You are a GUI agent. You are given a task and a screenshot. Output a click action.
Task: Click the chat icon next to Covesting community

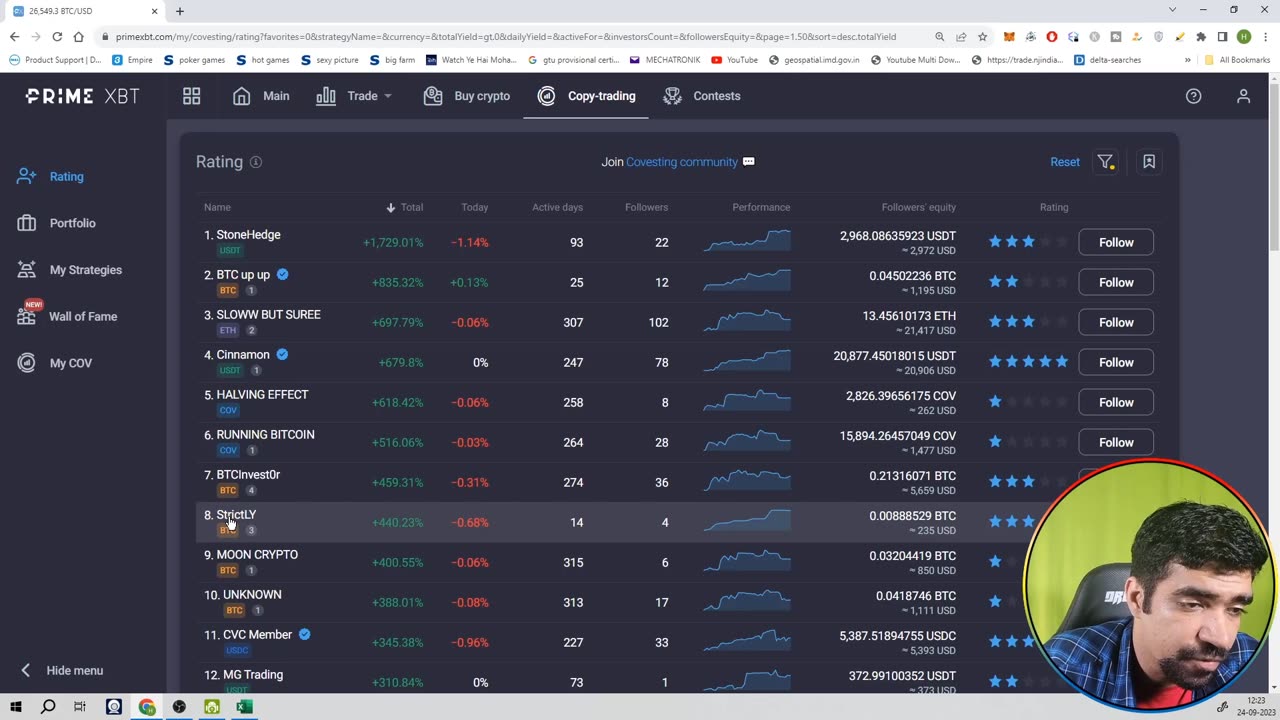pos(749,162)
